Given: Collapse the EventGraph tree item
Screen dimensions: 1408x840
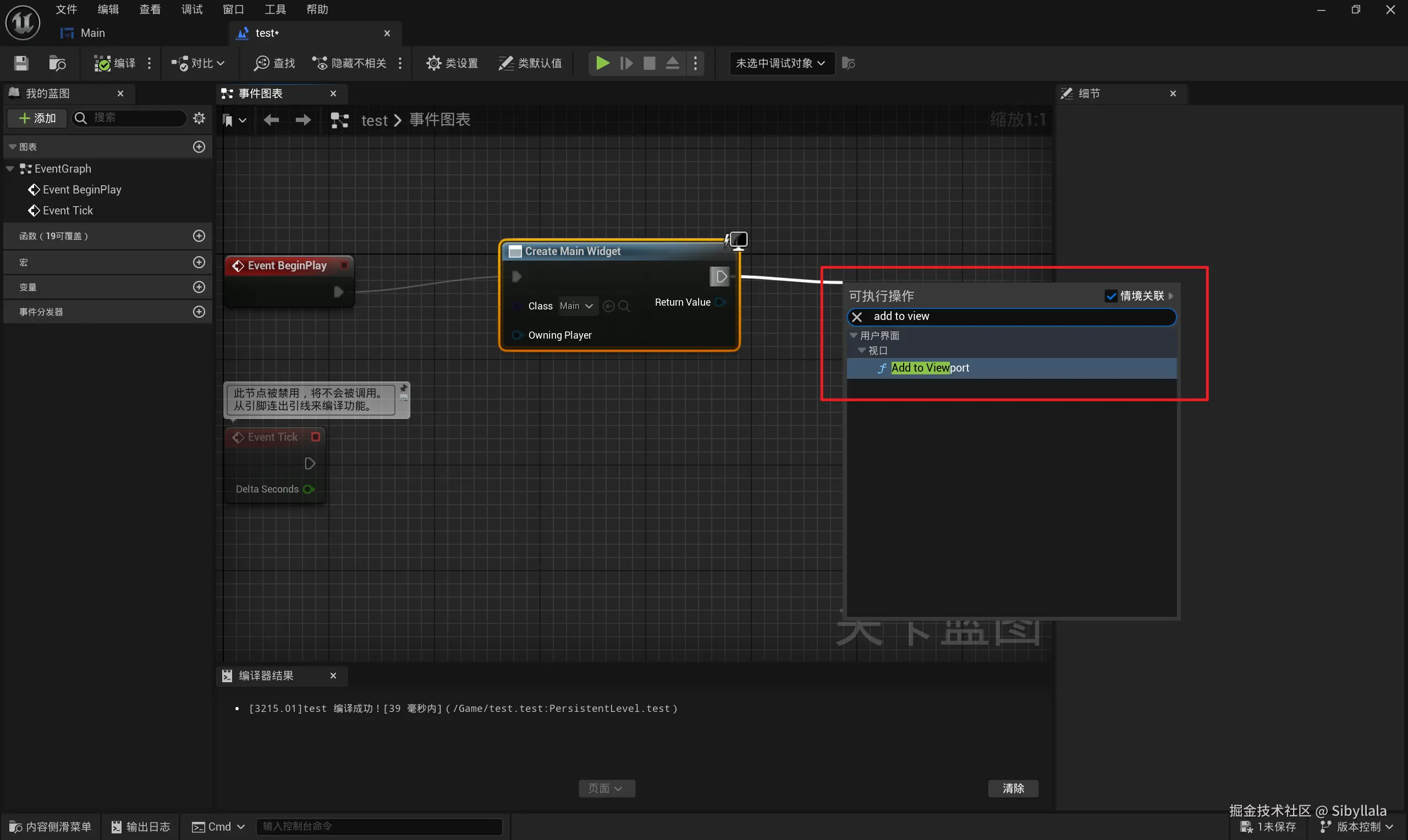Looking at the screenshot, I should click(10, 169).
